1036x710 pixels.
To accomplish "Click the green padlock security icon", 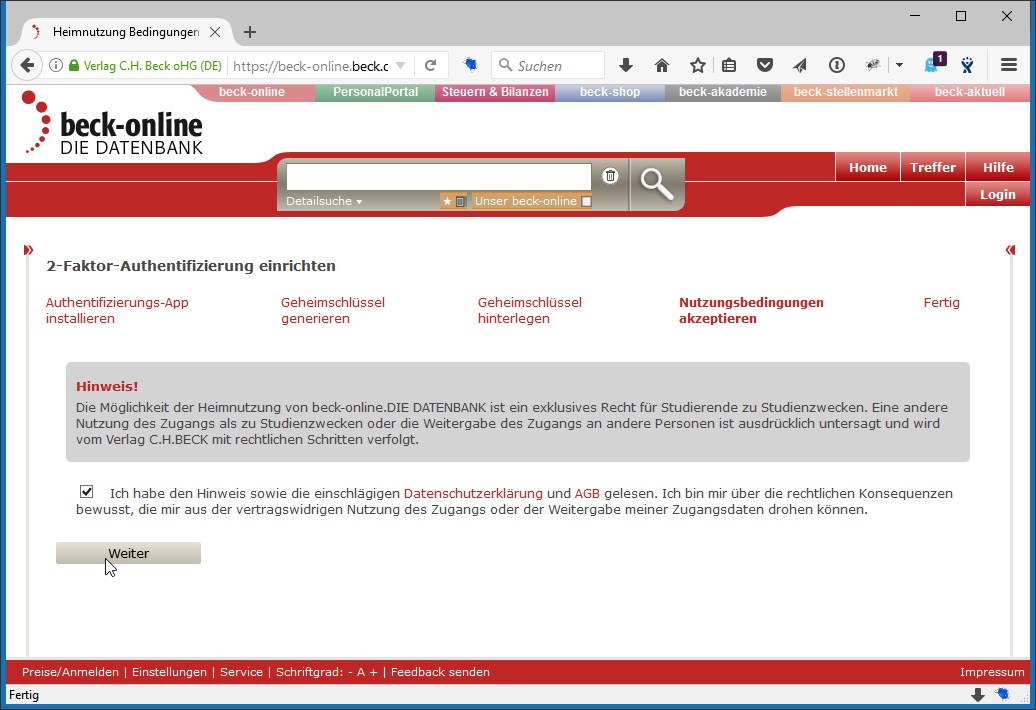I will point(74,65).
